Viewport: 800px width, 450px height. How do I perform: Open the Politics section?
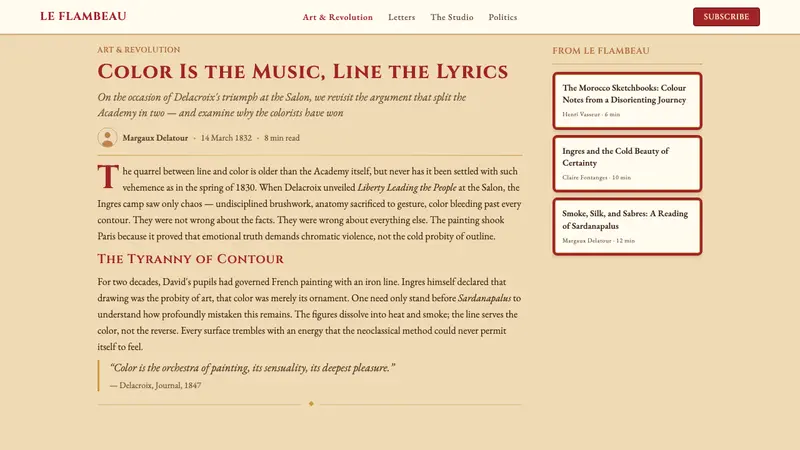[503, 17]
